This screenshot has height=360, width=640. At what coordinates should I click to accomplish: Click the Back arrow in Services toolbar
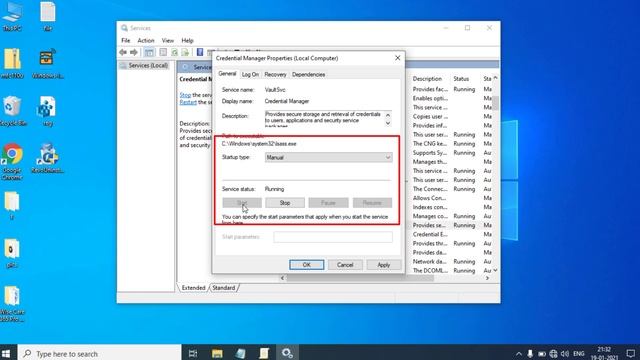pyautogui.click(x=123, y=52)
